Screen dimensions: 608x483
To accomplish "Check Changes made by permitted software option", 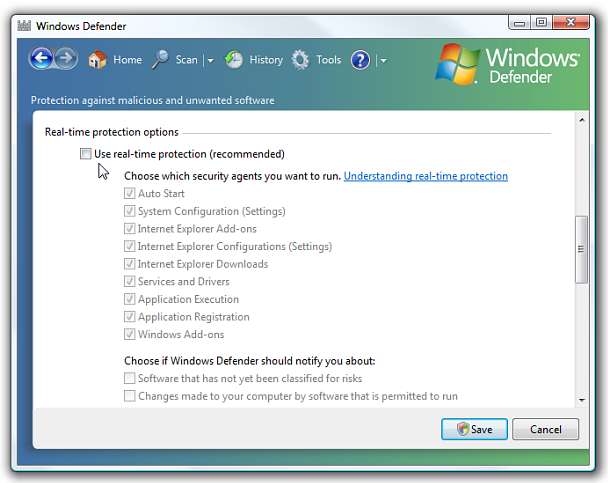I will (130, 396).
